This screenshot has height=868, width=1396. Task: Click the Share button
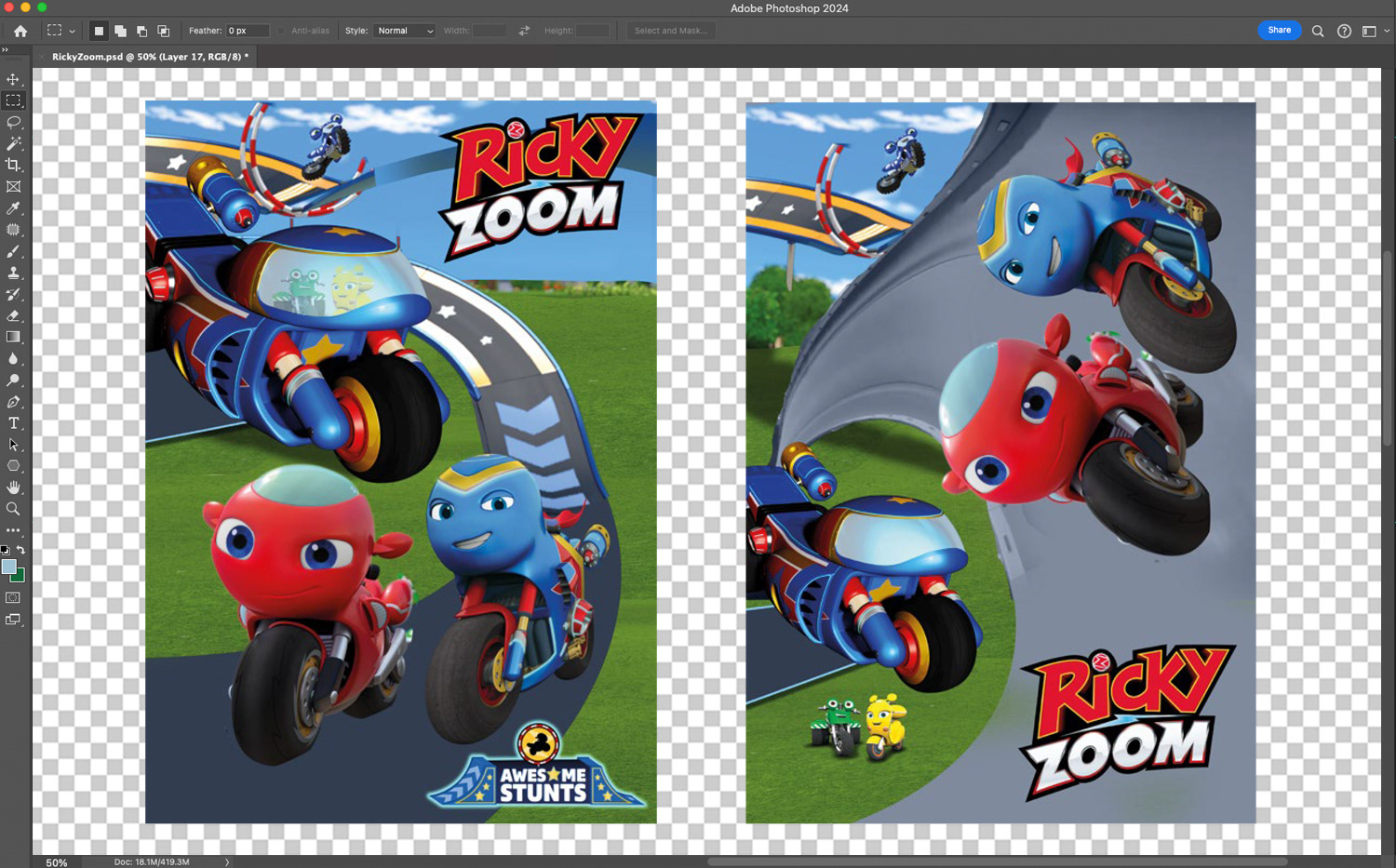1279,30
